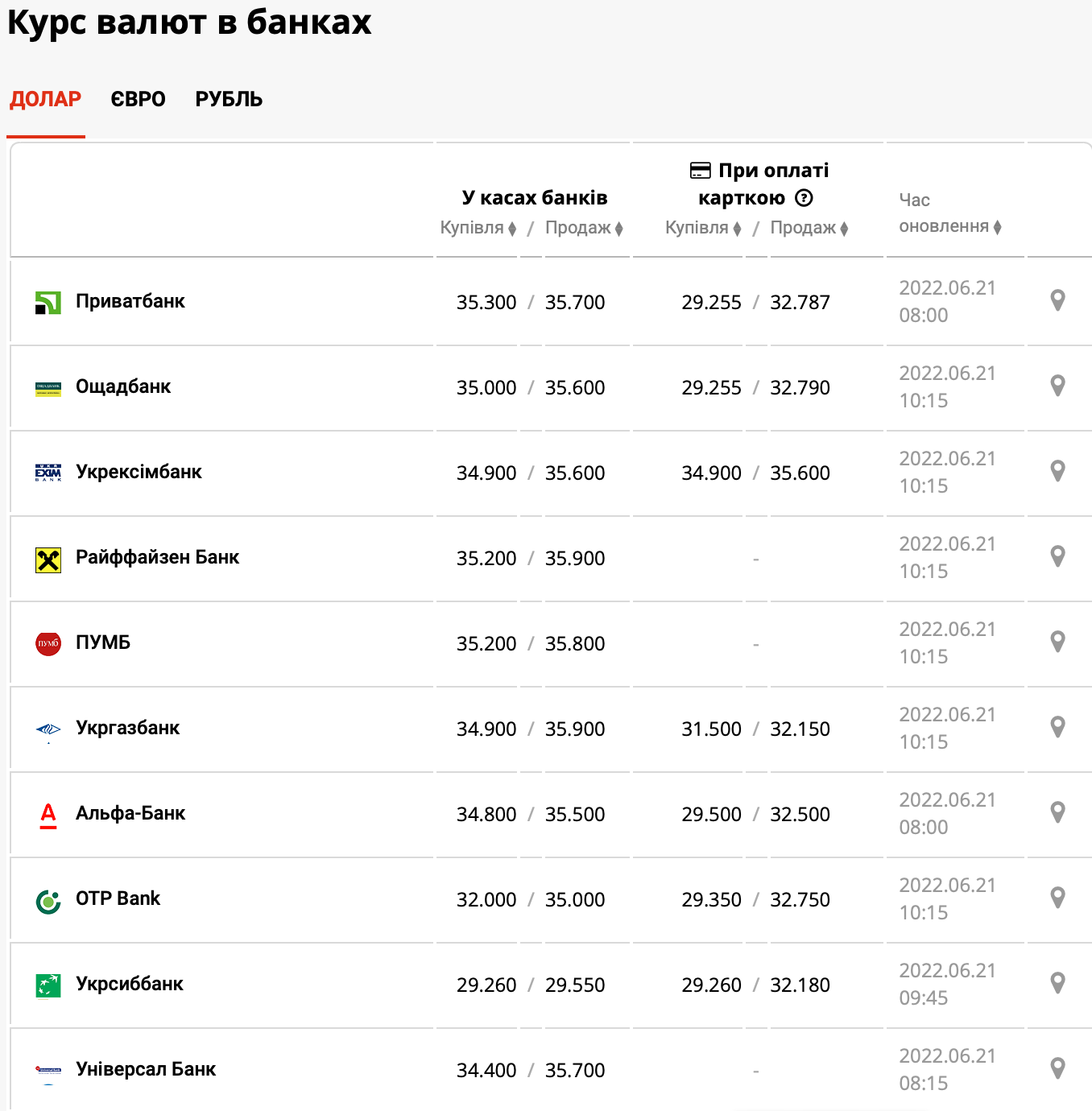Sort by cash desk Продаж rate
Screen dimensions: 1092x1111
point(584,228)
